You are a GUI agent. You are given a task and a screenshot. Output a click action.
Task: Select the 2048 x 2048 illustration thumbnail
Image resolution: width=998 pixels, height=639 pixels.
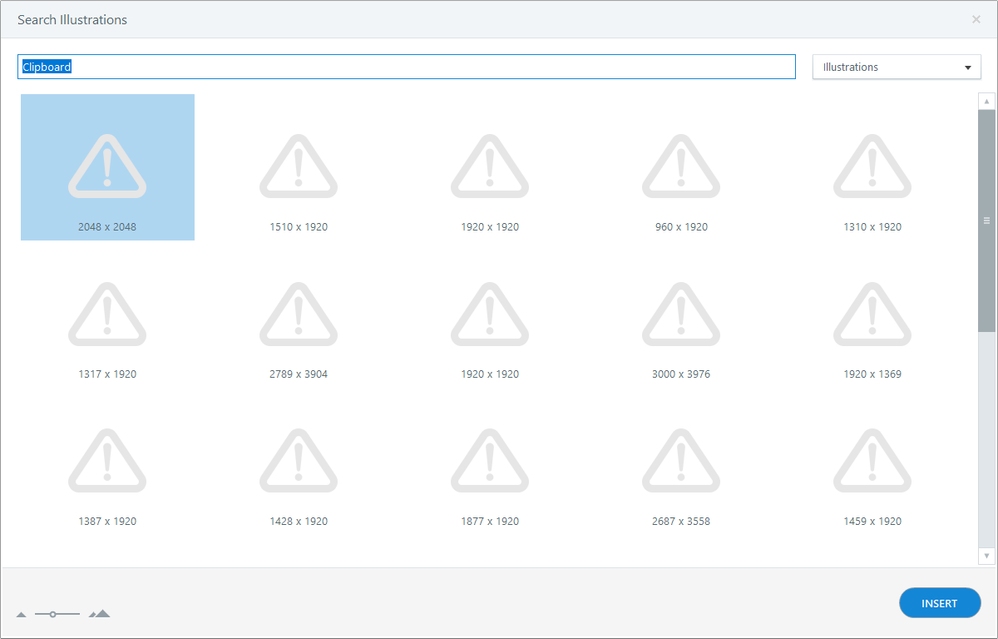point(108,167)
